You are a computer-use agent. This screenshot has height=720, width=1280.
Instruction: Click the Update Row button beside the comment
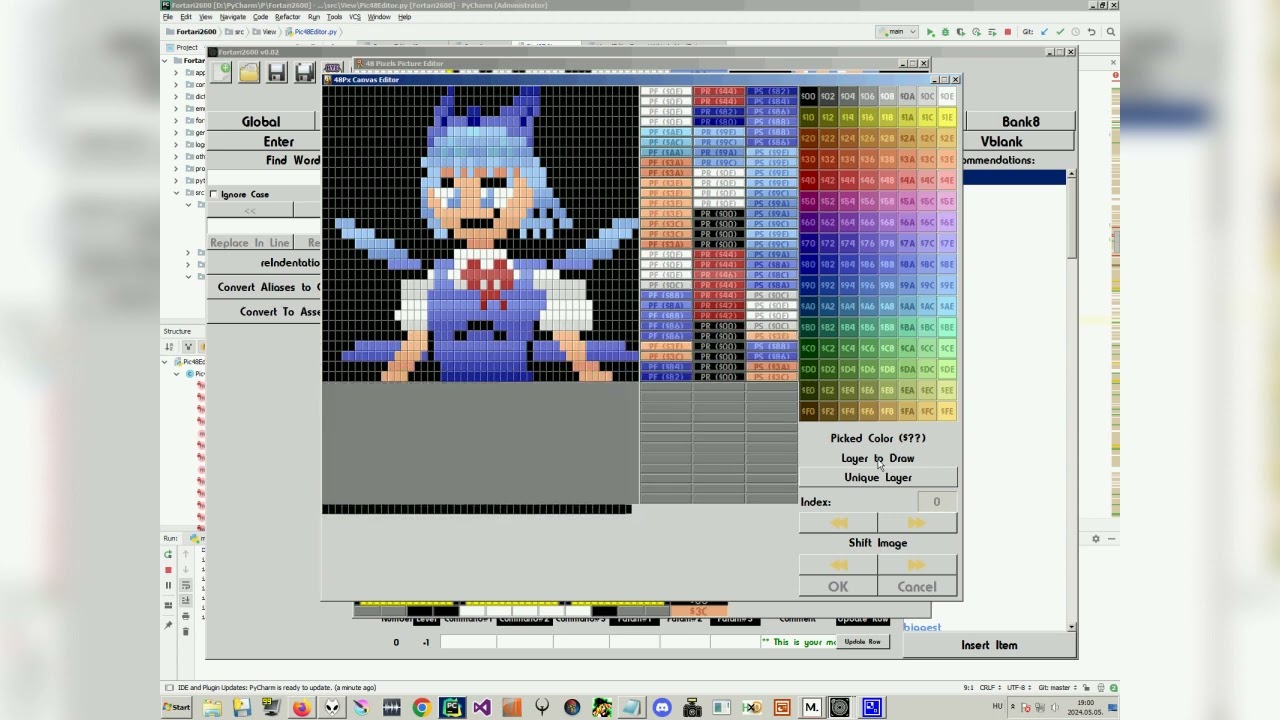point(862,641)
